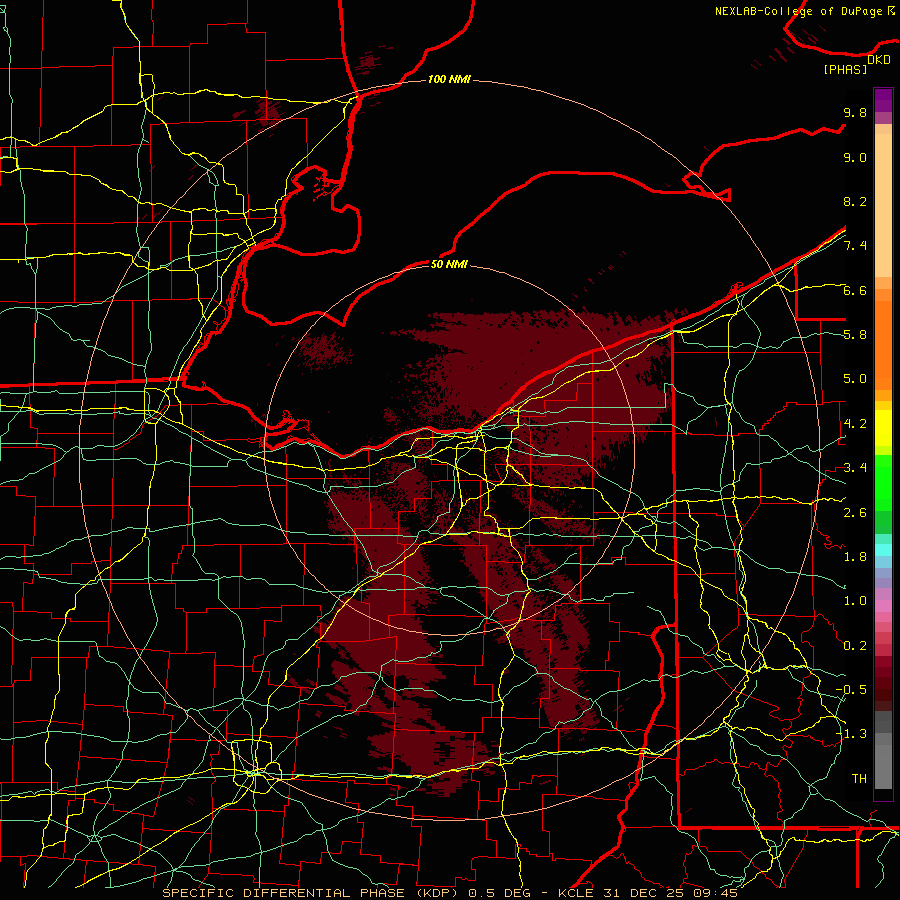Select the -0.5 value on the color scale
900x900 pixels.
click(x=851, y=690)
